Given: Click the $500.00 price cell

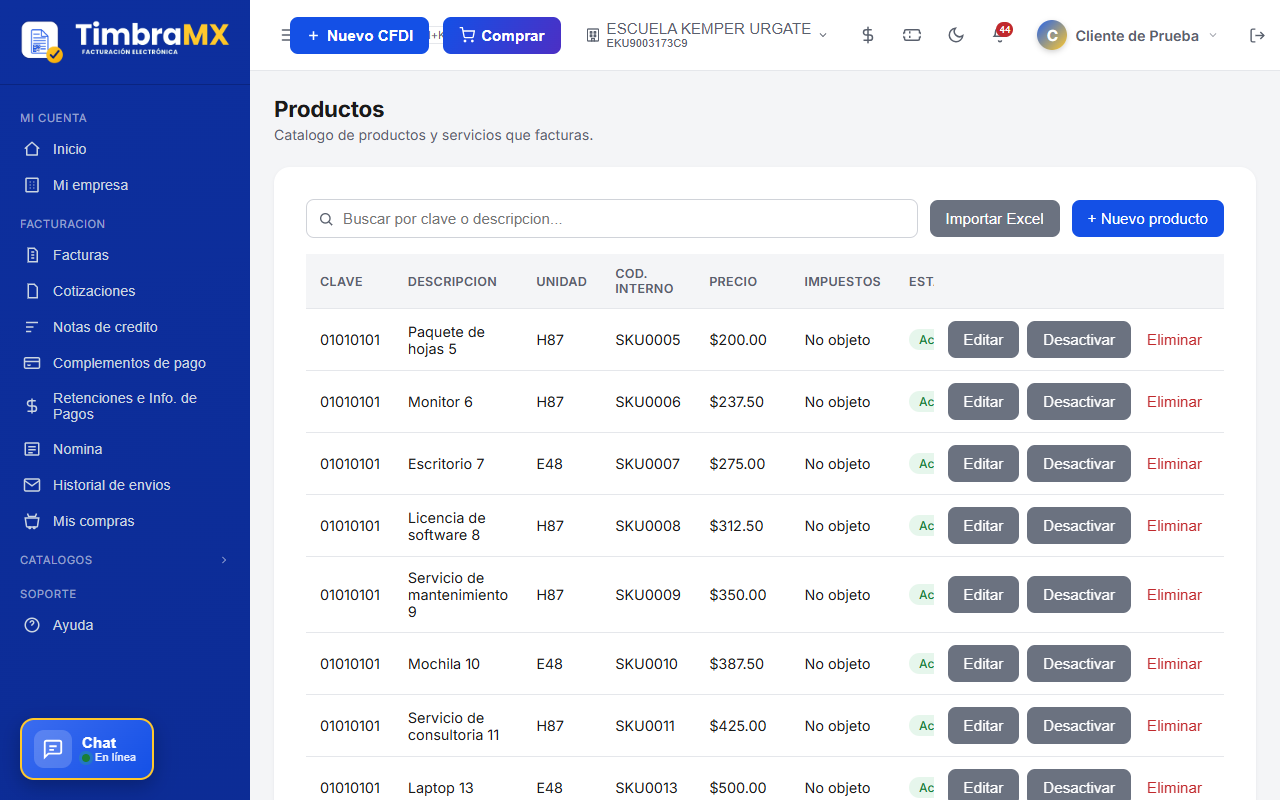Looking at the screenshot, I should coord(737,788).
